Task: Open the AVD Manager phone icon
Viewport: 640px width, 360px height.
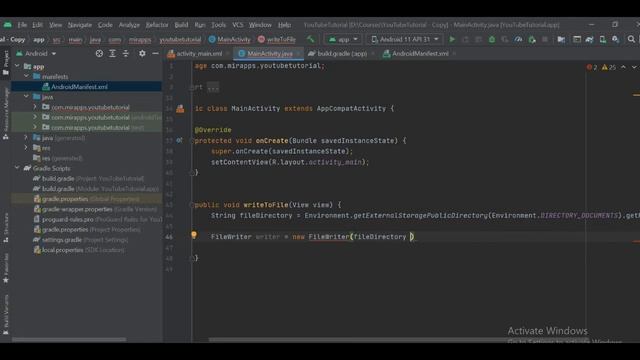Action: (602, 39)
